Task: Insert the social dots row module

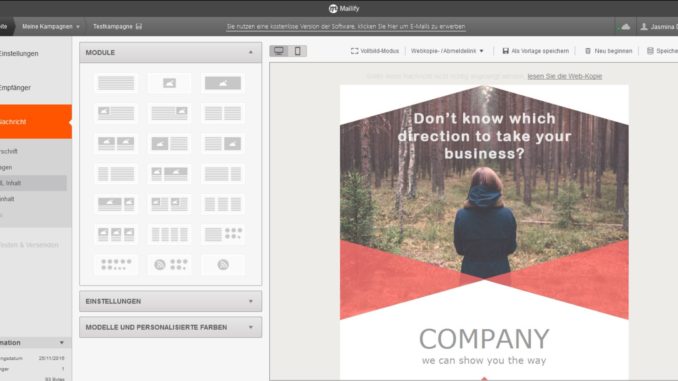Action: tap(116, 265)
